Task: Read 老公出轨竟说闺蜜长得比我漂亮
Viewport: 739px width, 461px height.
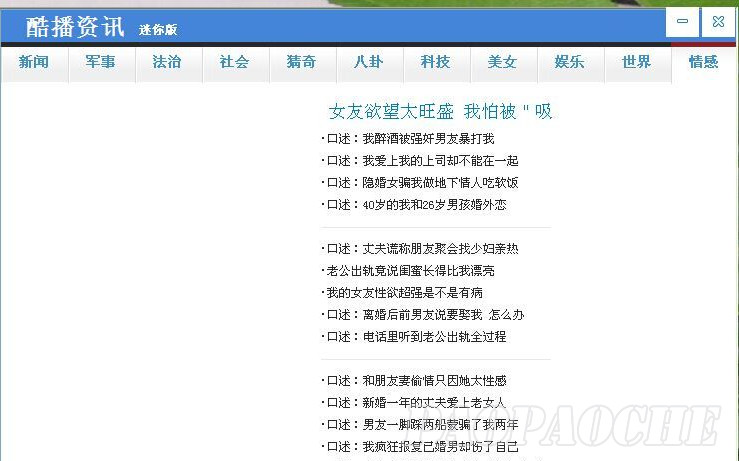Action: pos(410,271)
